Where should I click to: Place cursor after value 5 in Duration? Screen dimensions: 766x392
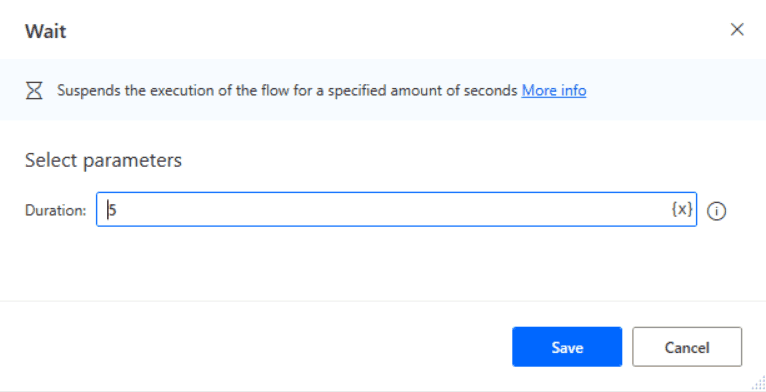[117, 210]
